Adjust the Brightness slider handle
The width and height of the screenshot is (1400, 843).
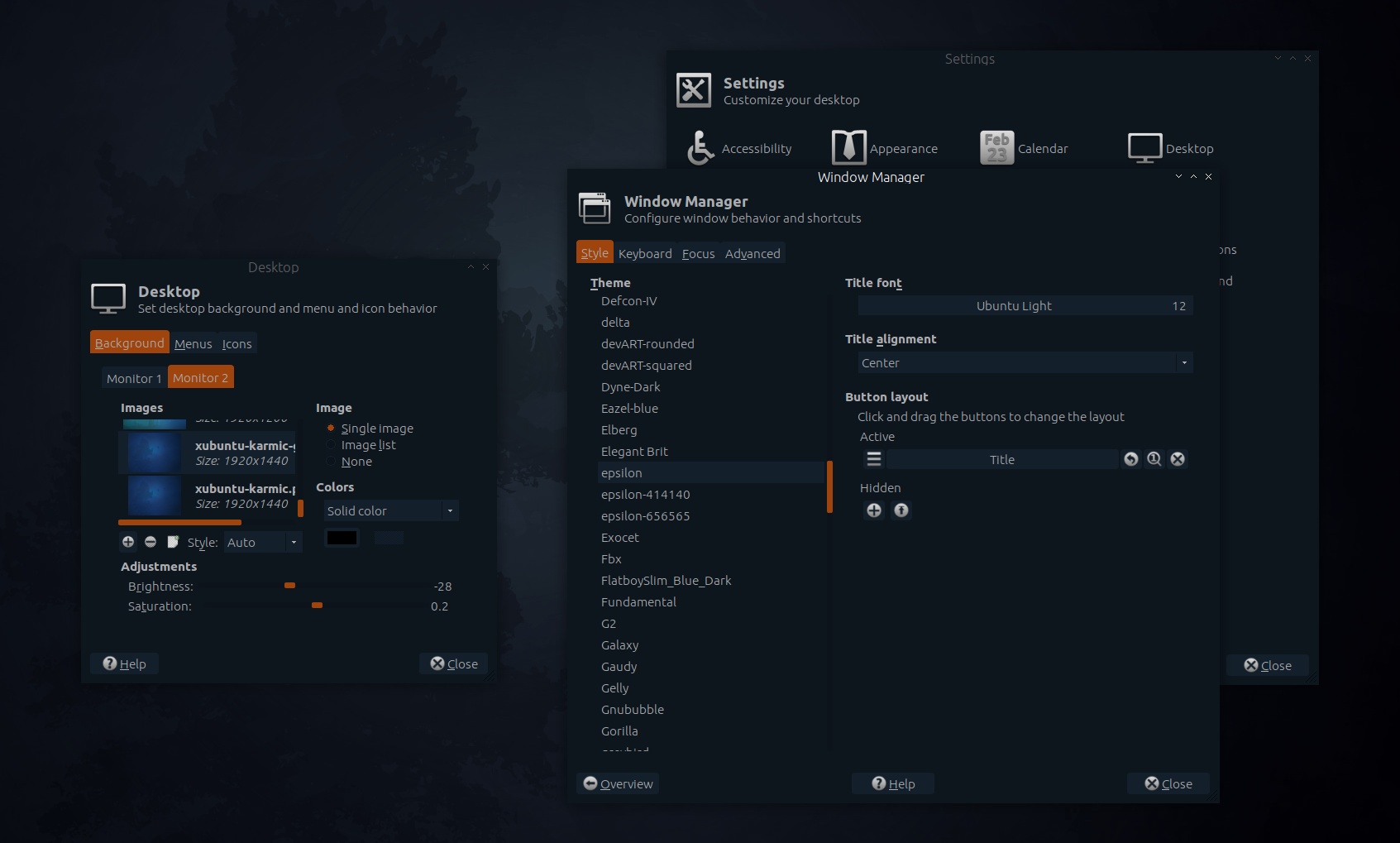tap(289, 585)
